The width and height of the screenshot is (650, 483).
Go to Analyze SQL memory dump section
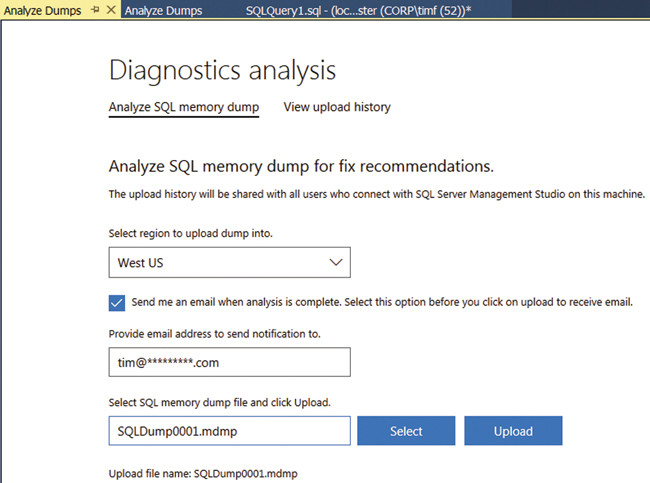(x=183, y=107)
